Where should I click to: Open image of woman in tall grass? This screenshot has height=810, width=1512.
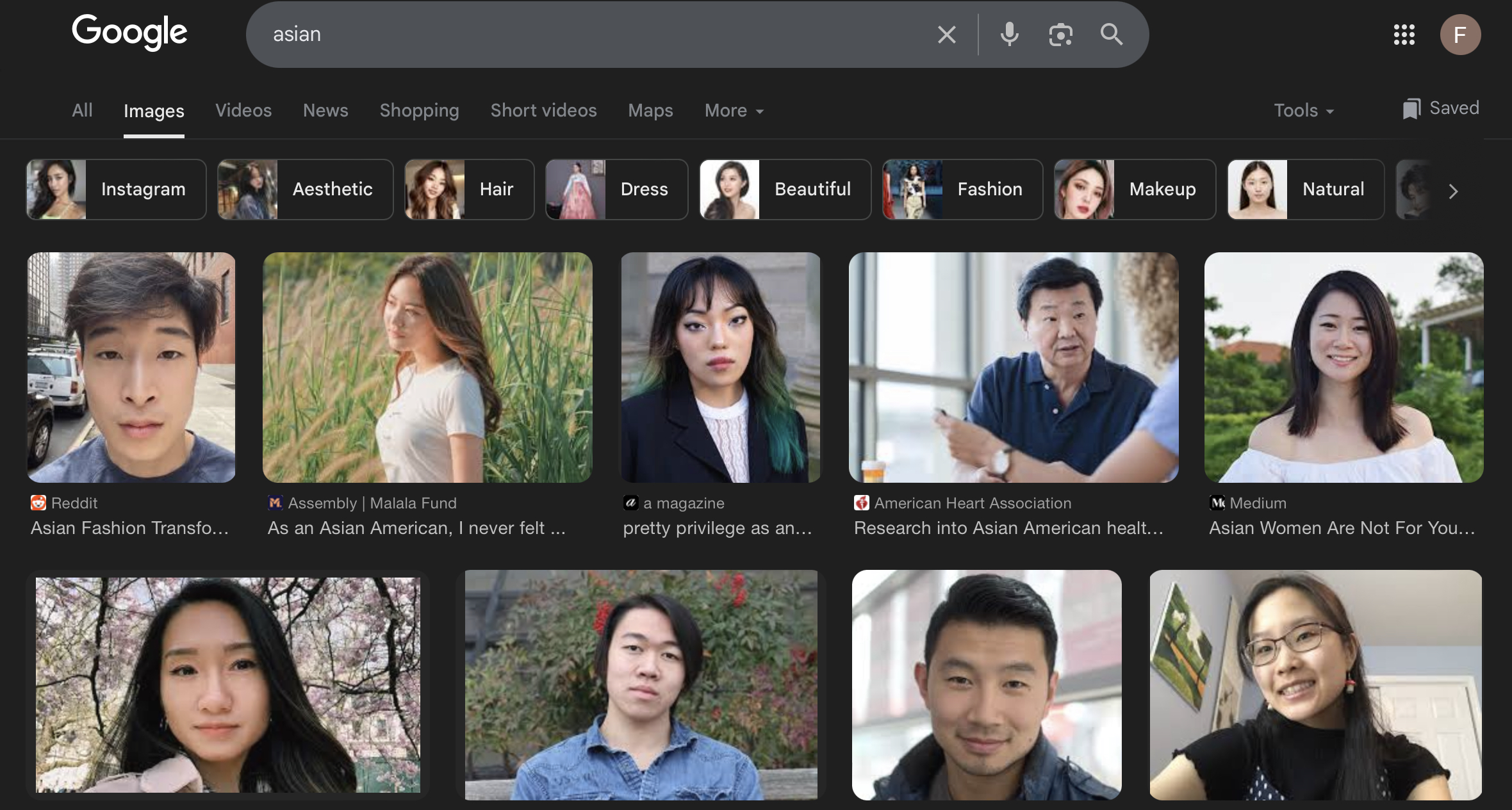point(427,367)
